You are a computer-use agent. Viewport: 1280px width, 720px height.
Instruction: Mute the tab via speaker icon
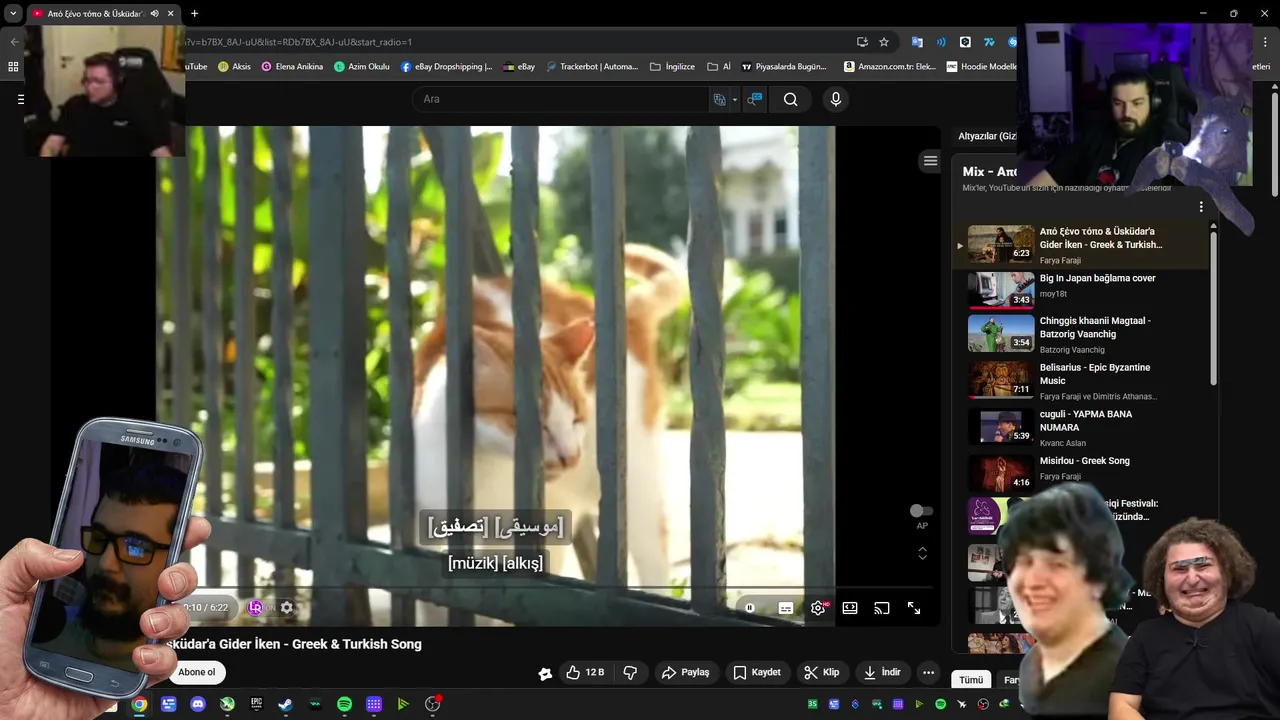click(x=154, y=14)
